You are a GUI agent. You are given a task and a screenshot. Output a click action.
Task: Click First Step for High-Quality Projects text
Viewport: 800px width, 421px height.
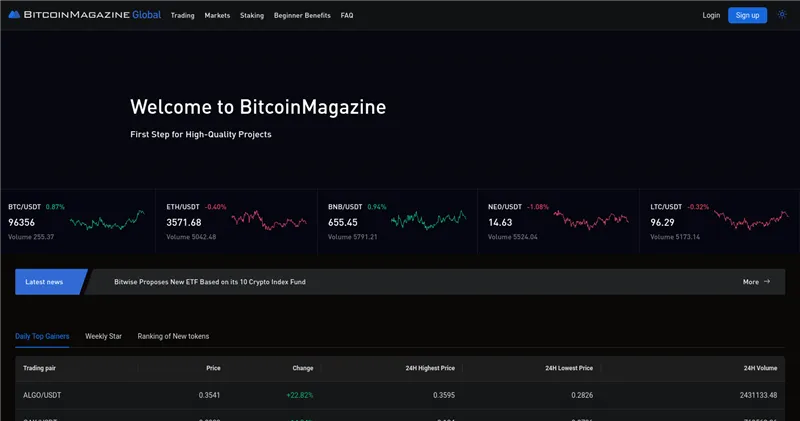(x=201, y=134)
